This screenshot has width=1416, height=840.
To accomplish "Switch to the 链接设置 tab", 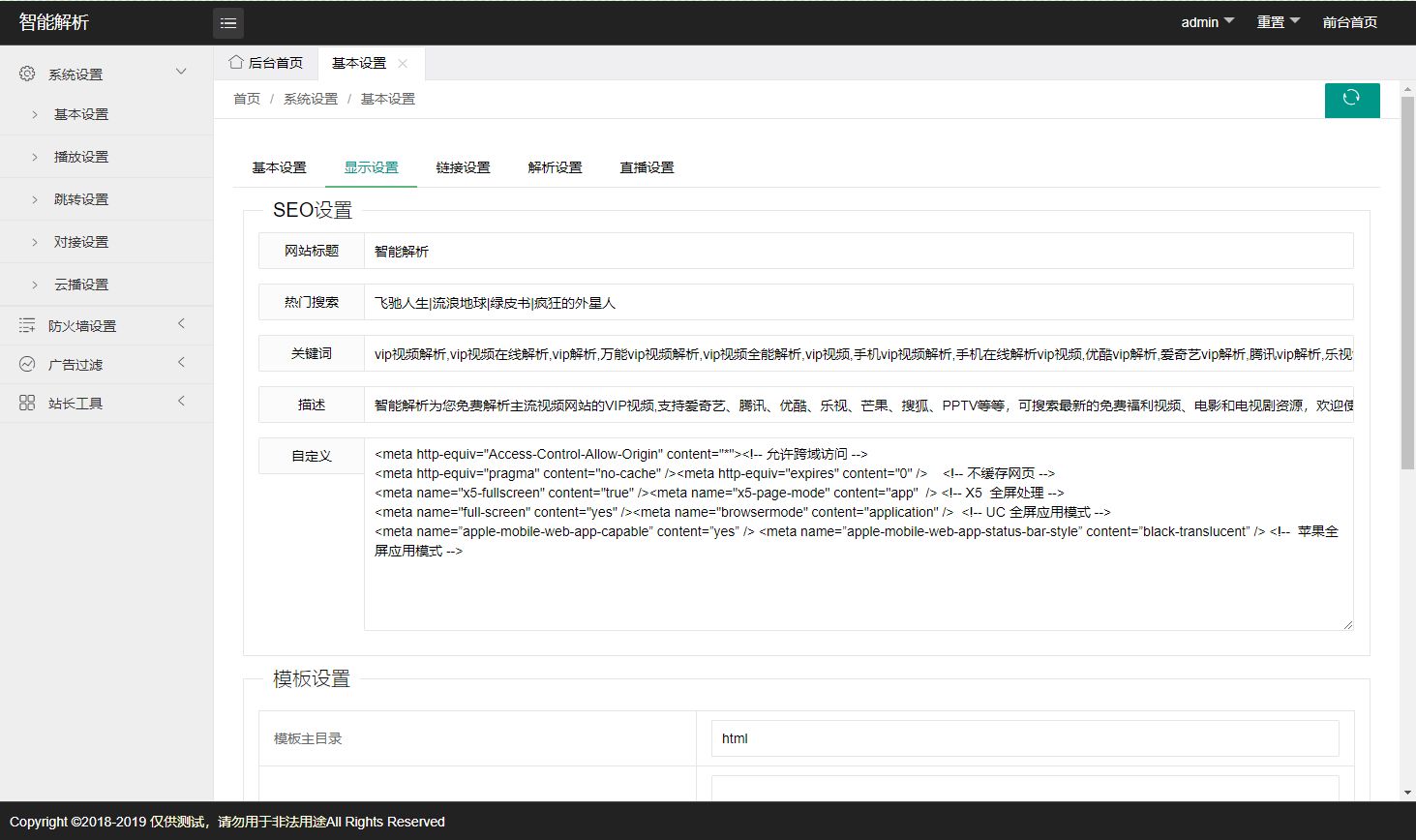I will [464, 167].
